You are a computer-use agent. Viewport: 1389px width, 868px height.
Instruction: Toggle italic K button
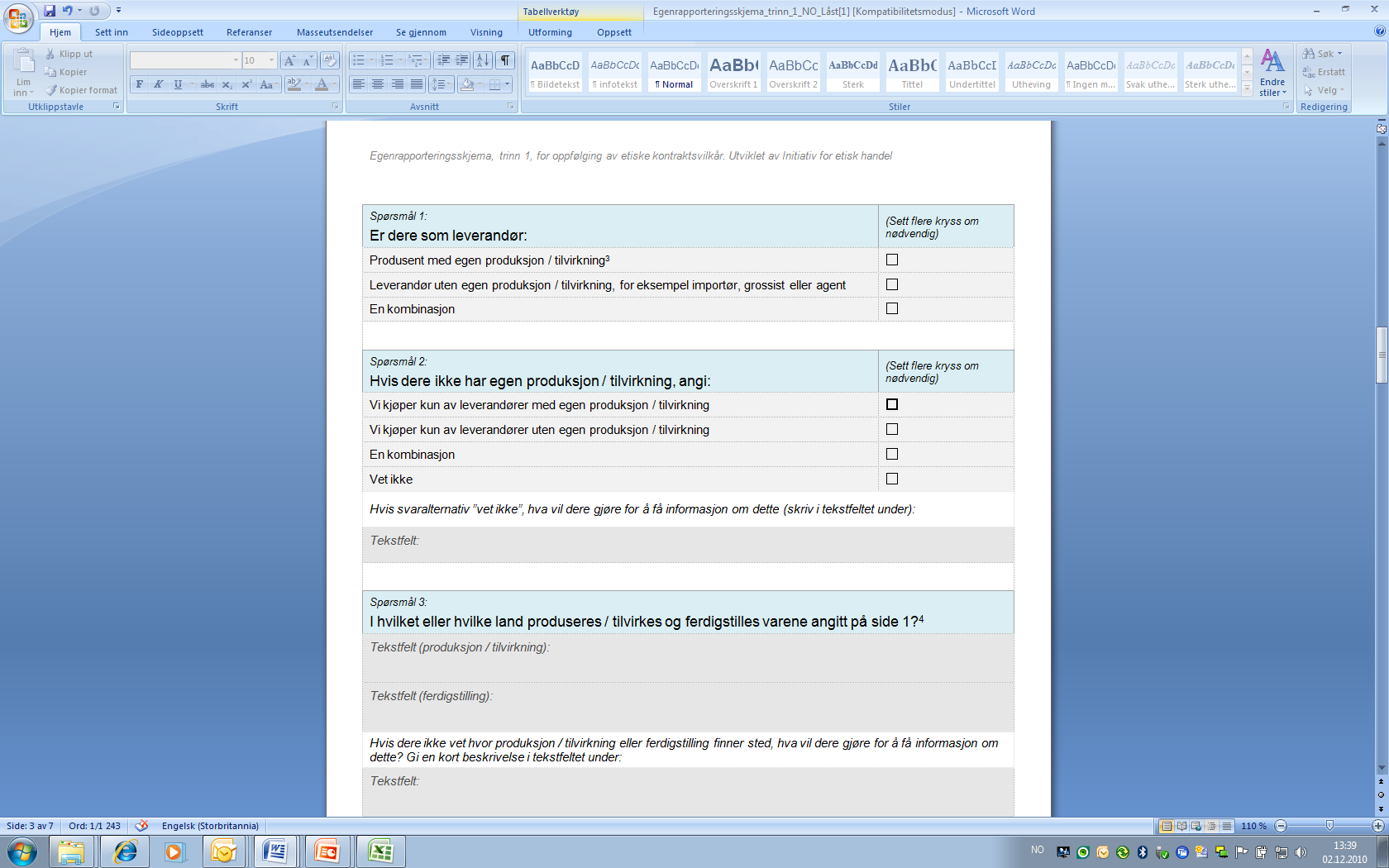pos(158,84)
